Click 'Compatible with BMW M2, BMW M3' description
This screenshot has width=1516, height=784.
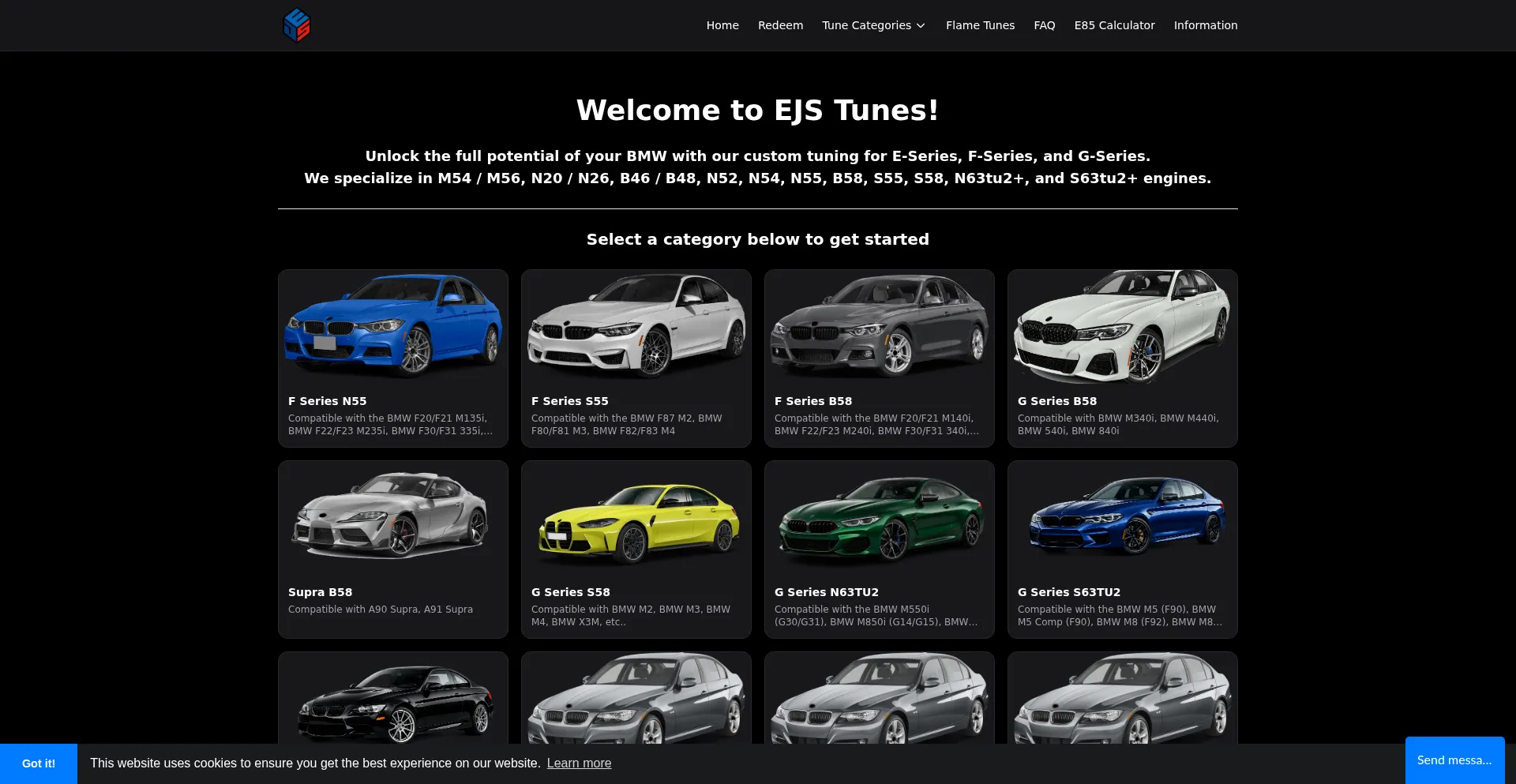[631, 616]
